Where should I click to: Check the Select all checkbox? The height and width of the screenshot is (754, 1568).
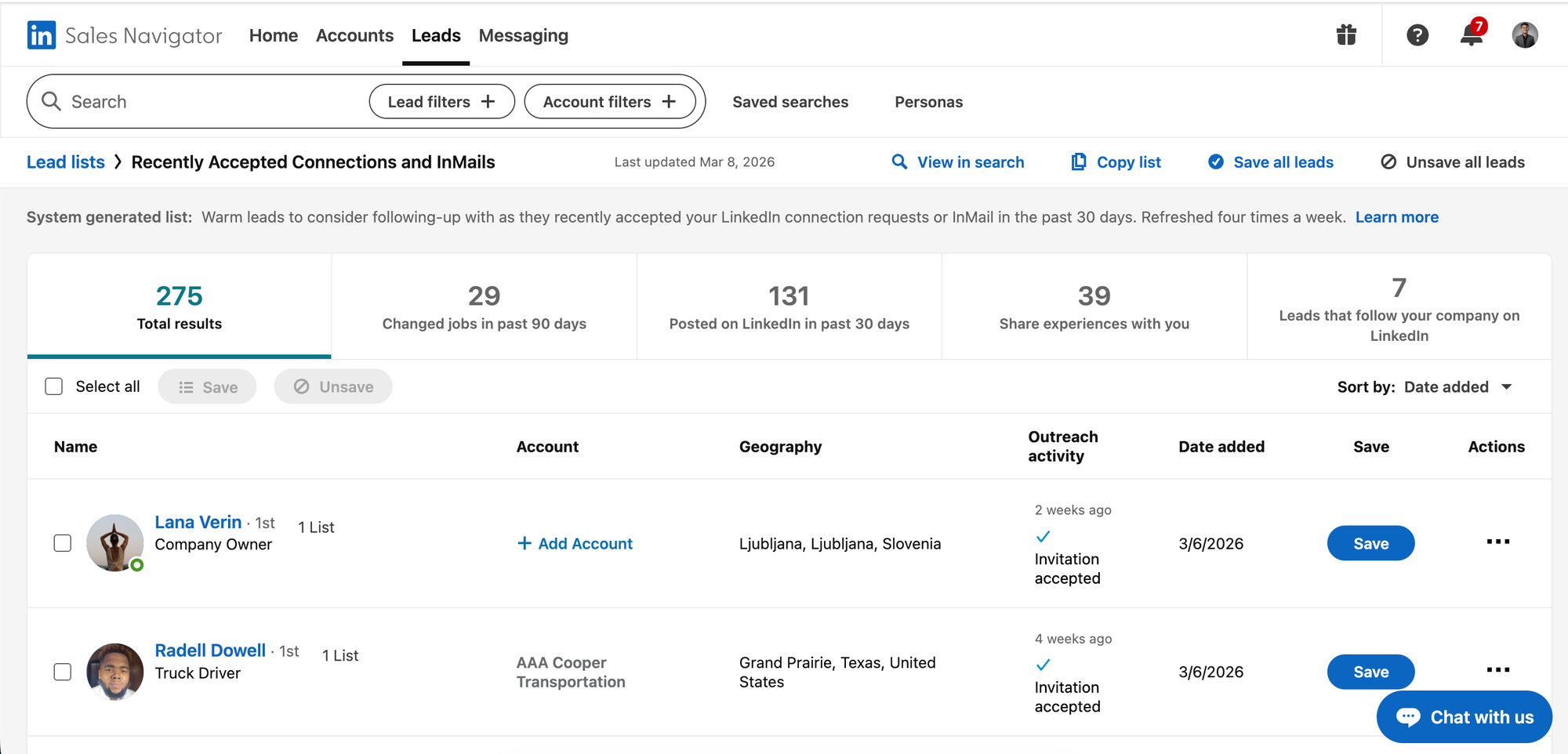coord(54,386)
